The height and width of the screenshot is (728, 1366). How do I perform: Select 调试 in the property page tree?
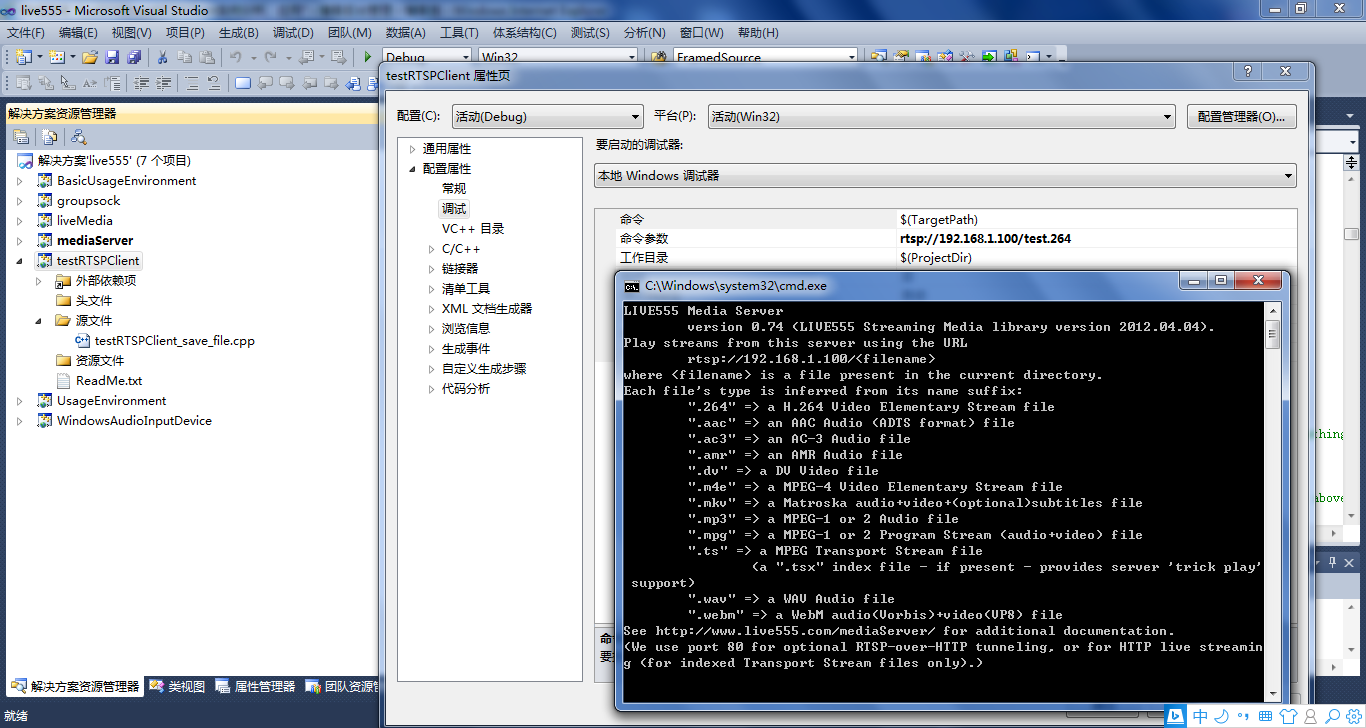pyautogui.click(x=454, y=208)
